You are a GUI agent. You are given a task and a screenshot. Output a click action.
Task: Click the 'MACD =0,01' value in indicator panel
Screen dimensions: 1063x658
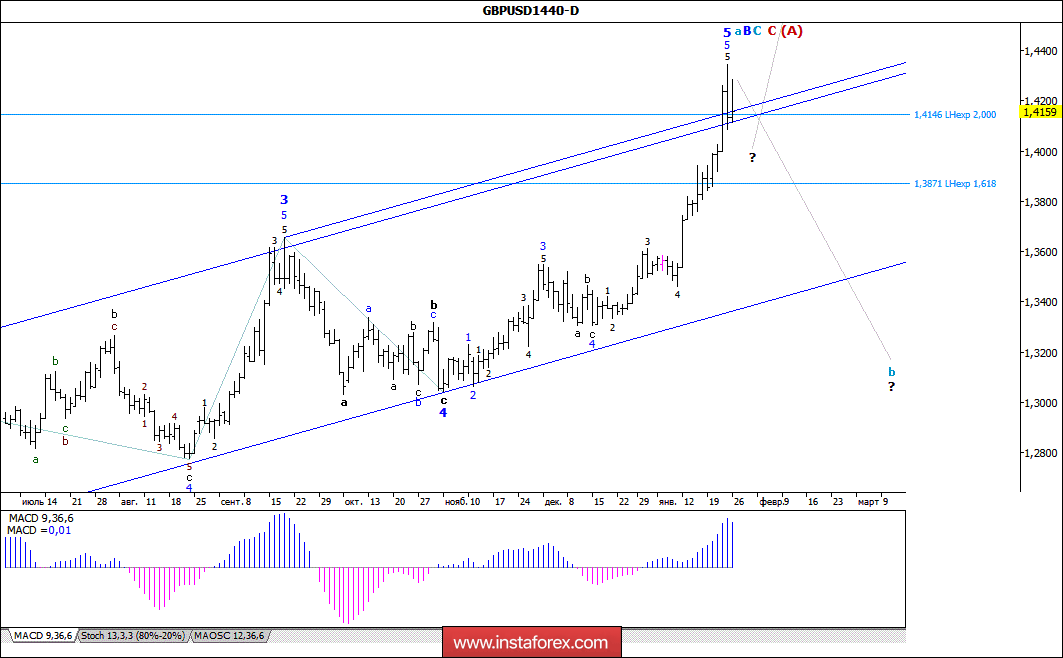click(39, 531)
